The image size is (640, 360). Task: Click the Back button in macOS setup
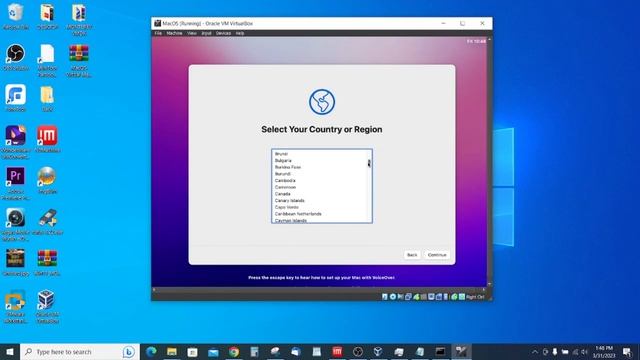412,255
